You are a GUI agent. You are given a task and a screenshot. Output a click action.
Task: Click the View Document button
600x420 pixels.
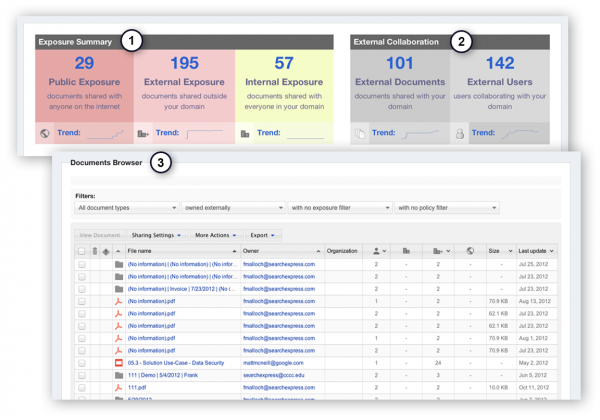tap(100, 235)
